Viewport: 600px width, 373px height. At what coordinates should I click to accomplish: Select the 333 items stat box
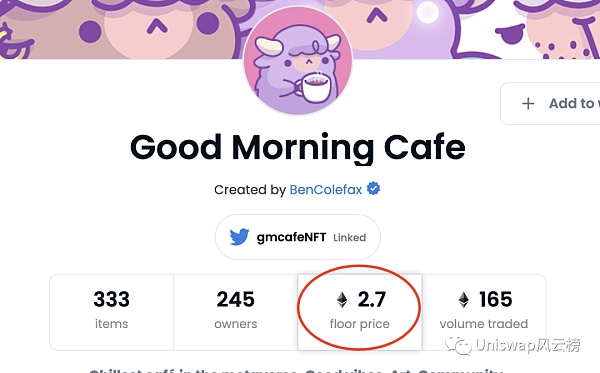111,312
